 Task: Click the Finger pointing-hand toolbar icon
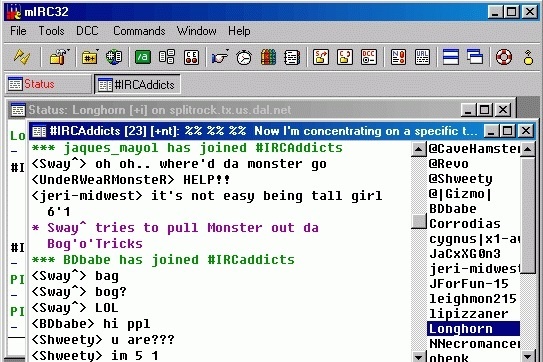pyautogui.click(x=220, y=57)
